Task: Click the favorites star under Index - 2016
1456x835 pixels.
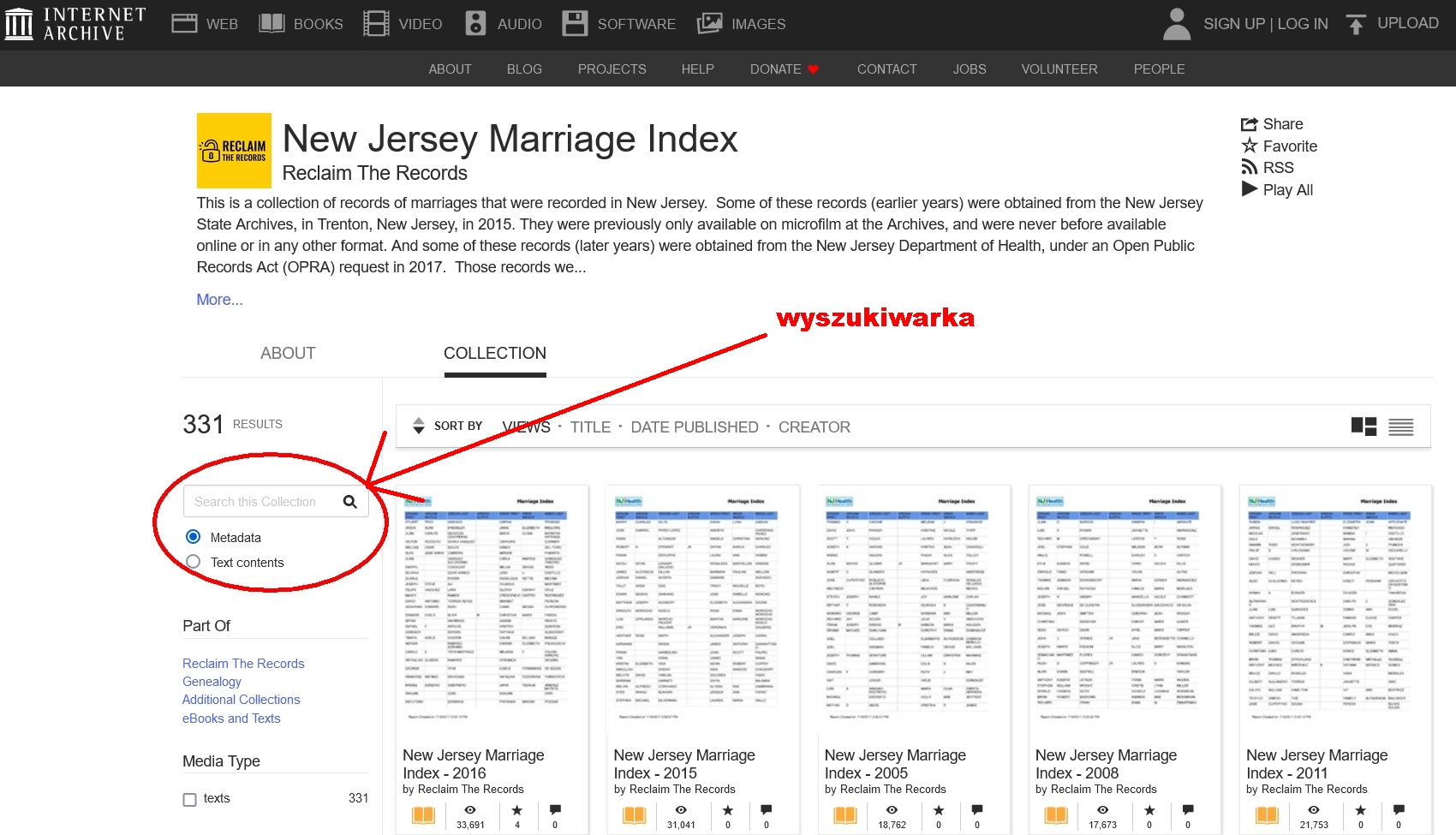Action: (516, 810)
